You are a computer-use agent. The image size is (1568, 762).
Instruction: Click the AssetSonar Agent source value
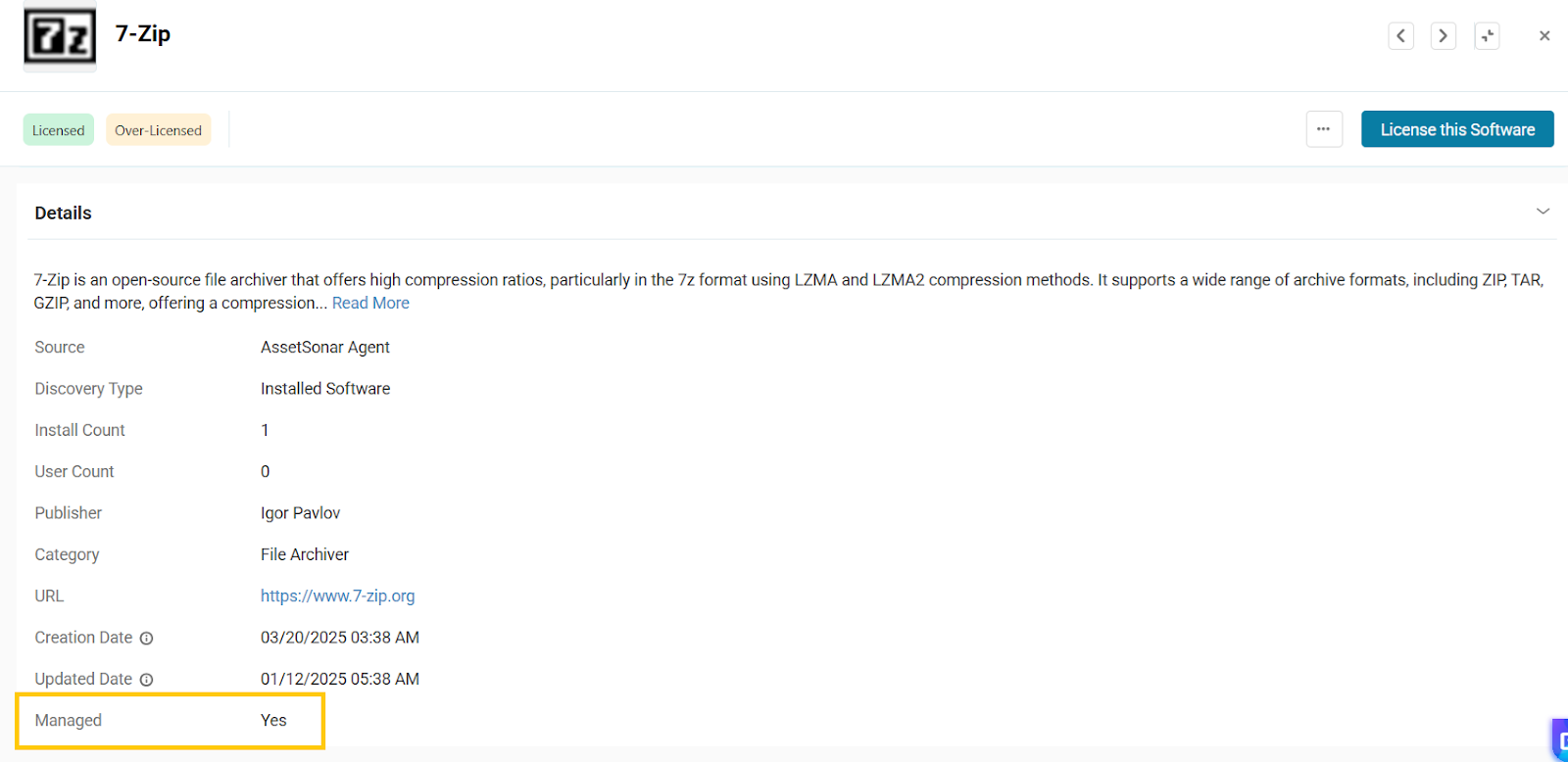click(x=324, y=348)
